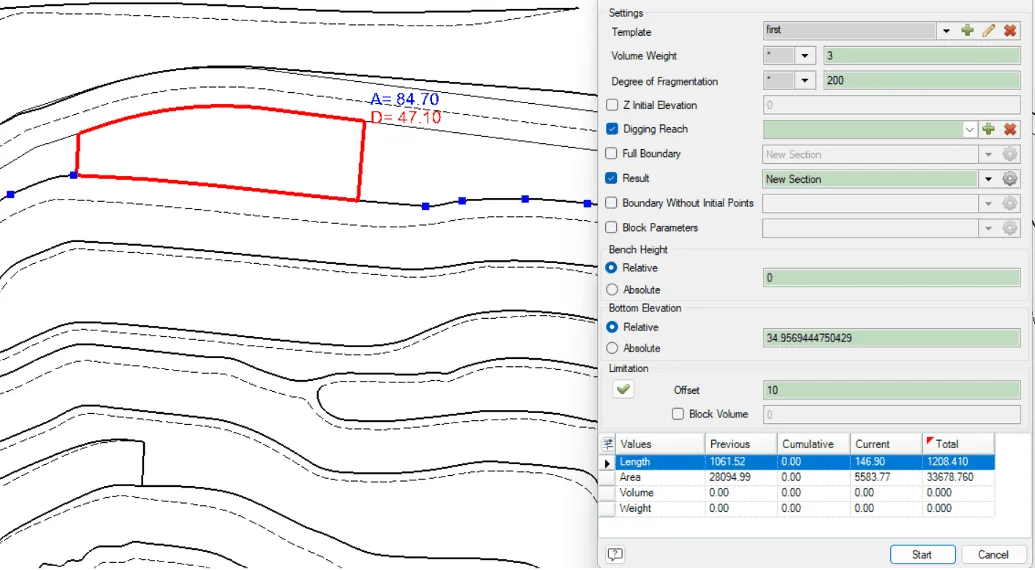Click the Block Volume value field
This screenshot has width=1035, height=570.
(x=891, y=414)
